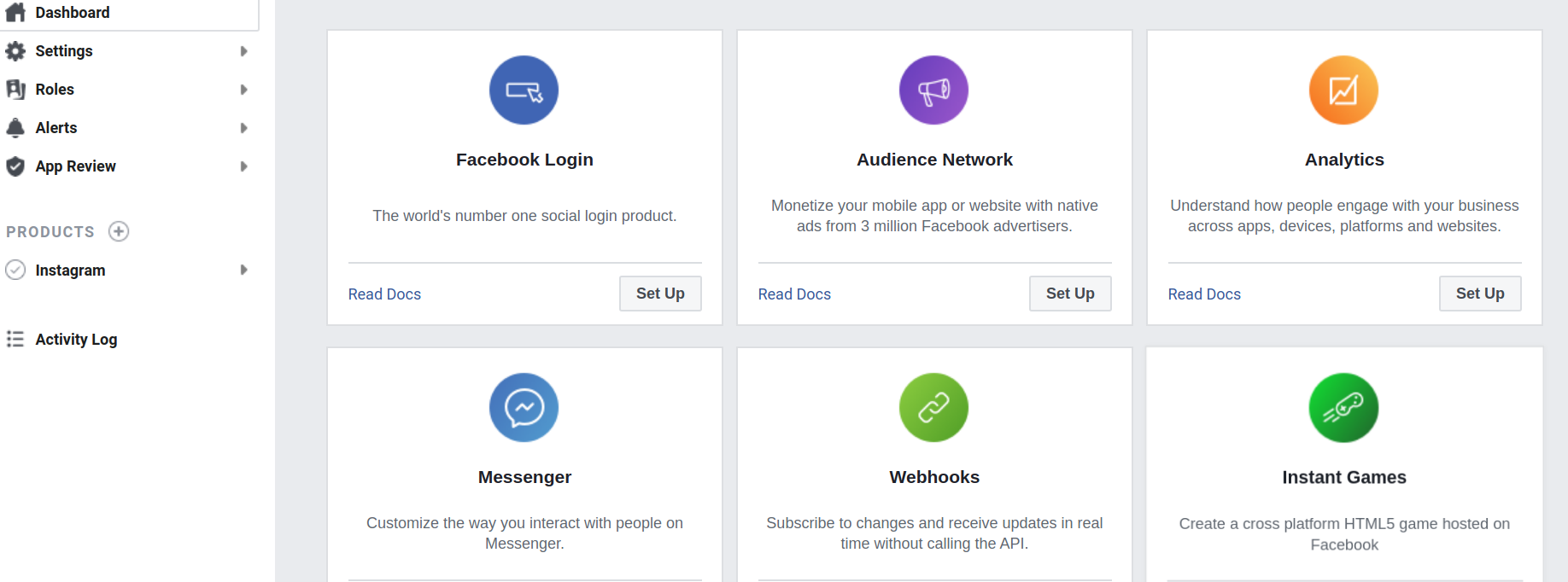Click the Facebook Login card title
This screenshot has width=1568, height=582.
524,160
